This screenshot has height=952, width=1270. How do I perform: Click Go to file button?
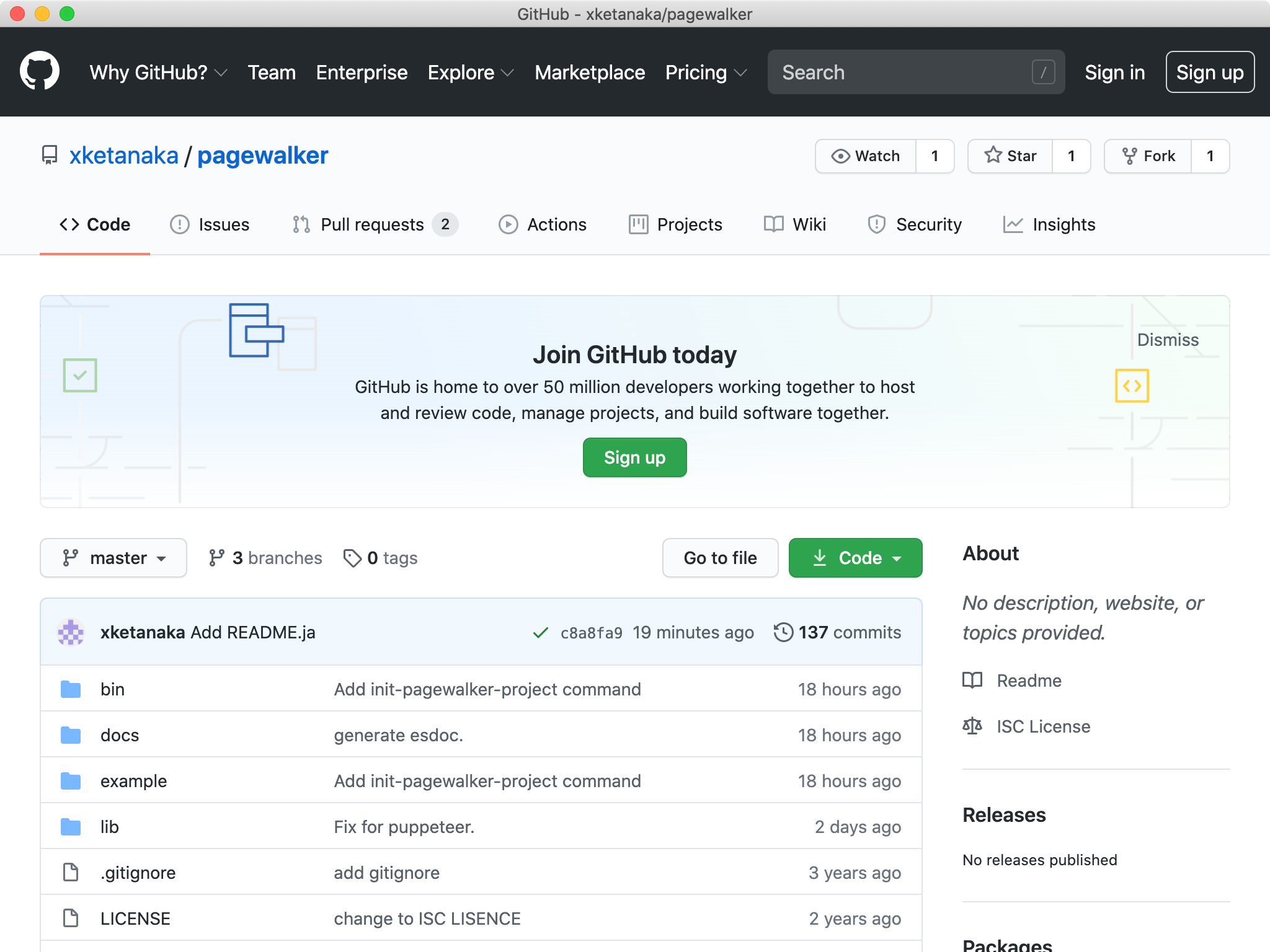(720, 558)
